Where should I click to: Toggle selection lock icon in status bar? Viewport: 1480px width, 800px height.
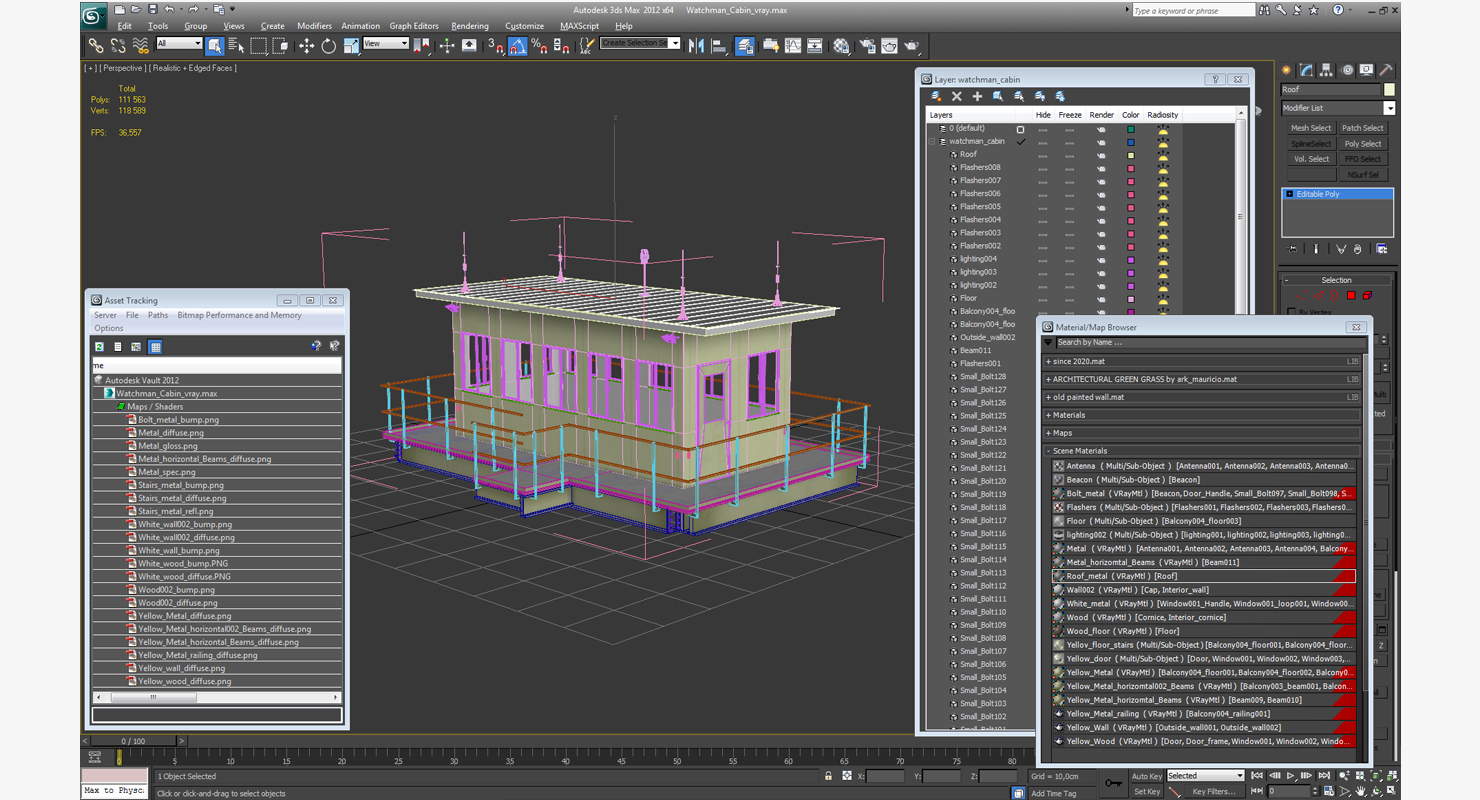click(828, 776)
